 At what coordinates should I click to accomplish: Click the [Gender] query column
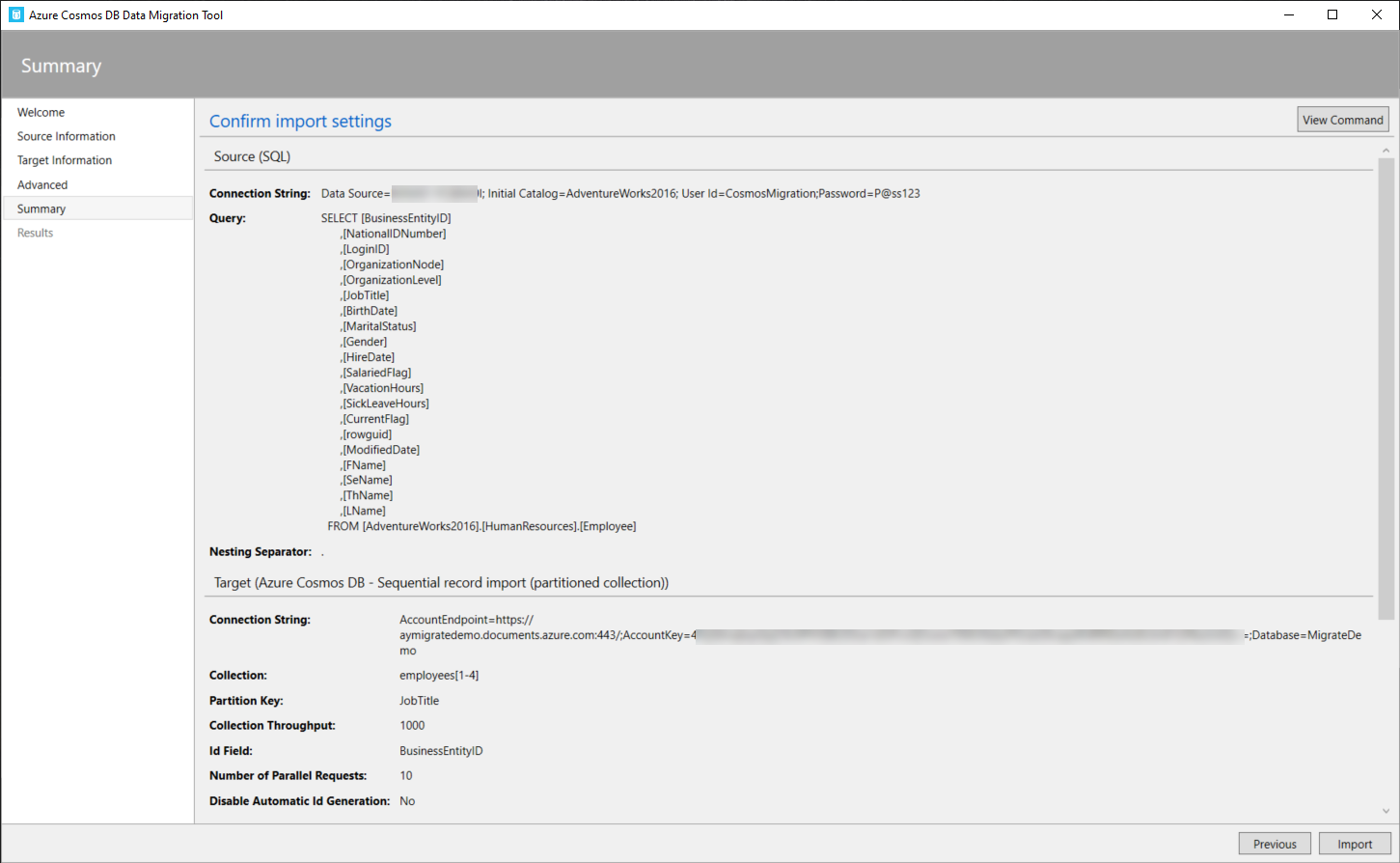coord(364,342)
